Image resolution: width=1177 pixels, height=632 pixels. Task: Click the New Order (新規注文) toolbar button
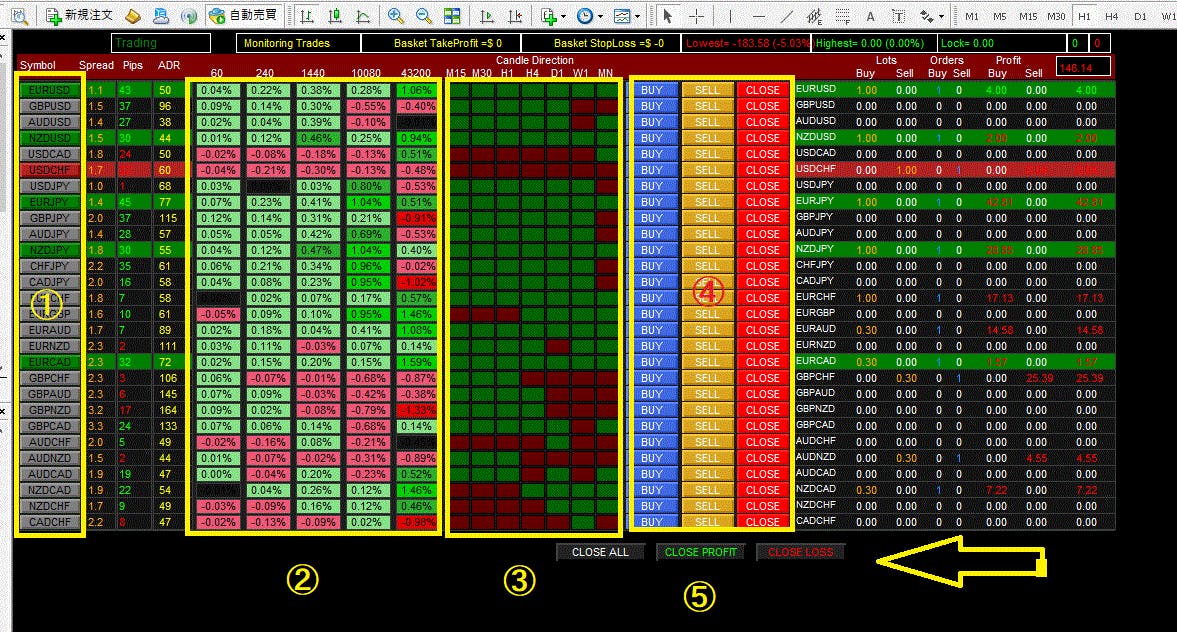[81, 16]
